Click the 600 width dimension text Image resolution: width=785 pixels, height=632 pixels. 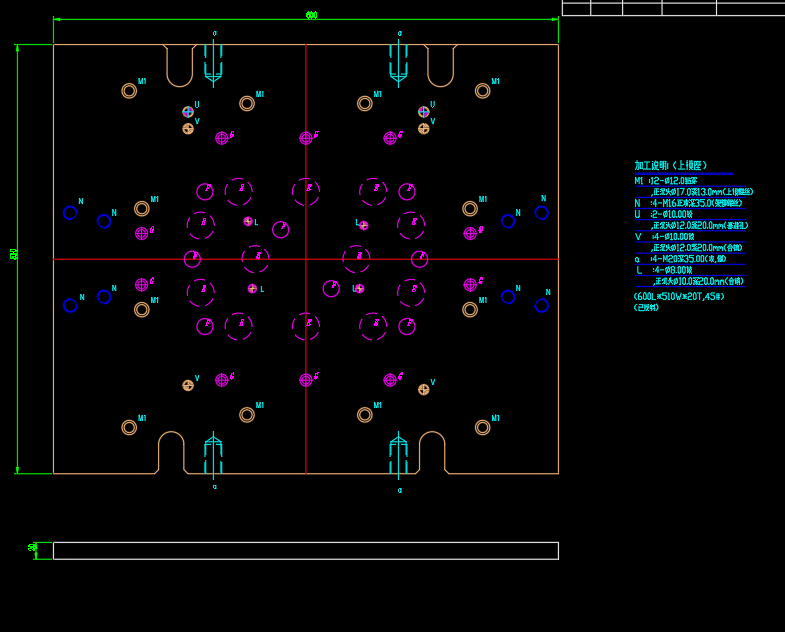tap(312, 15)
